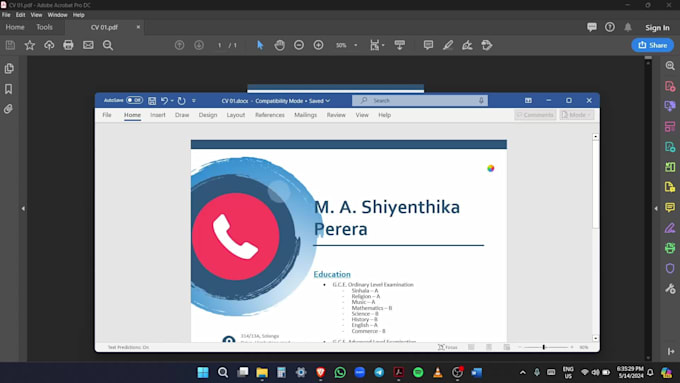Click the Acrobat save file icon
Viewport: 680px width, 383px height.
(x=10, y=45)
